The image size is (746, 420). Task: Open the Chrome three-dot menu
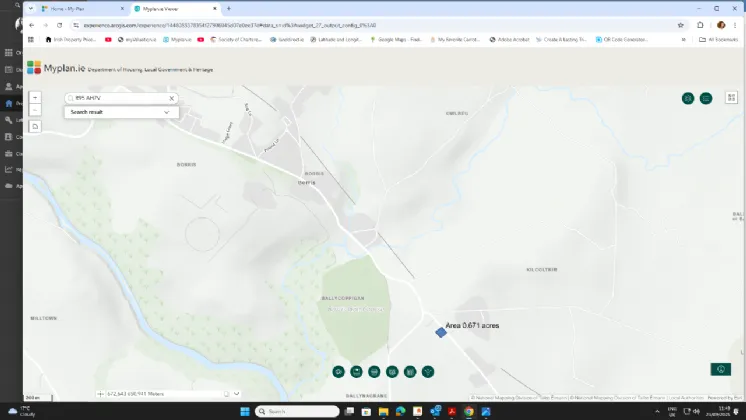tap(735, 25)
